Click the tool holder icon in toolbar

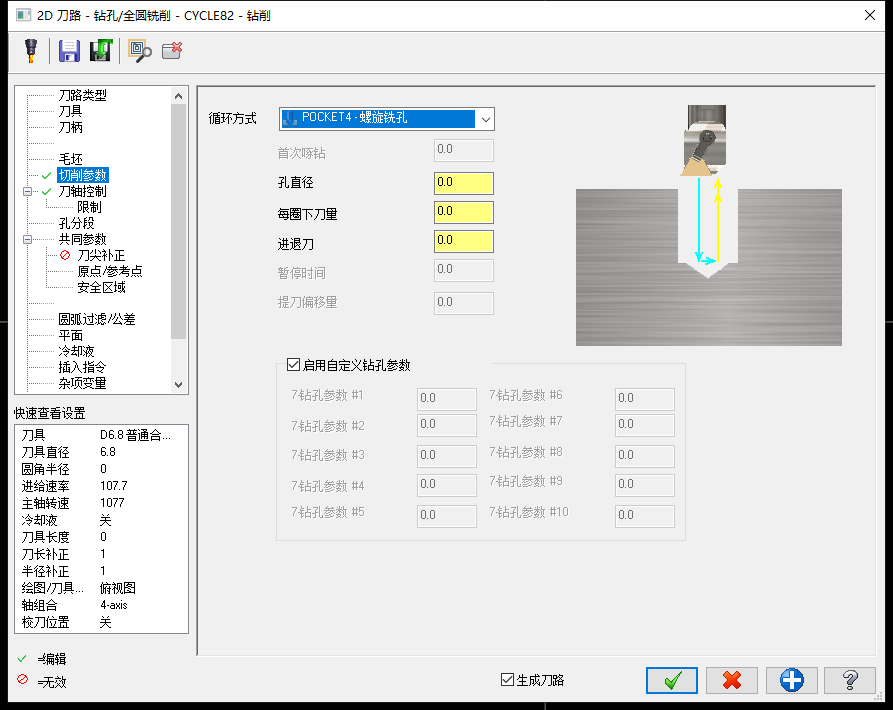(31, 51)
